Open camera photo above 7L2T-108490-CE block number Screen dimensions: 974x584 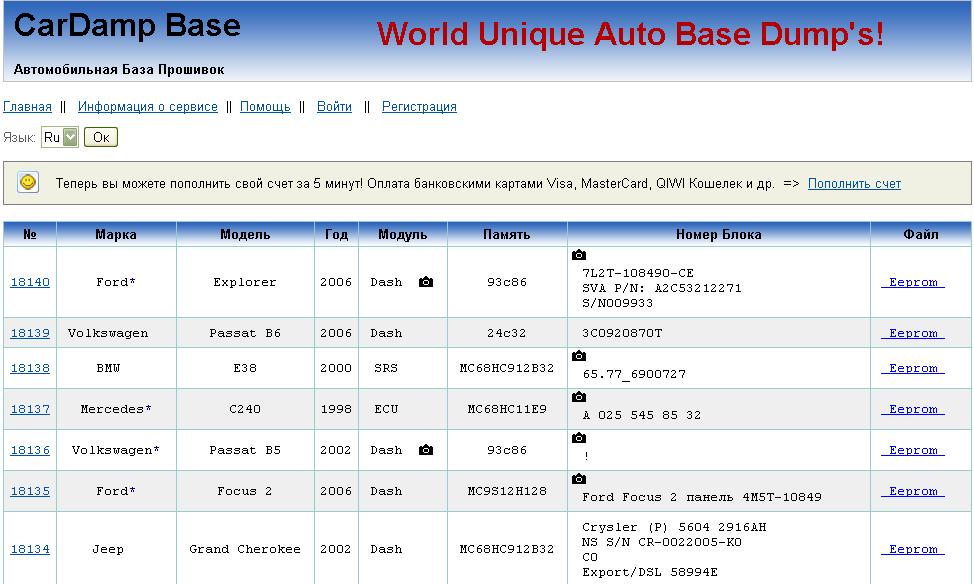tap(579, 255)
